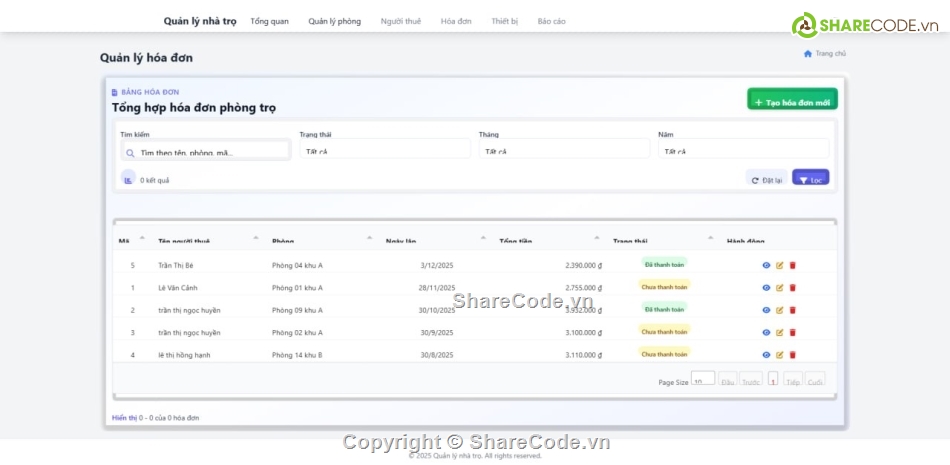The width and height of the screenshot is (950, 465).
Task: Click the 2.755.000 ₫ amount cell
Action: pos(583,288)
